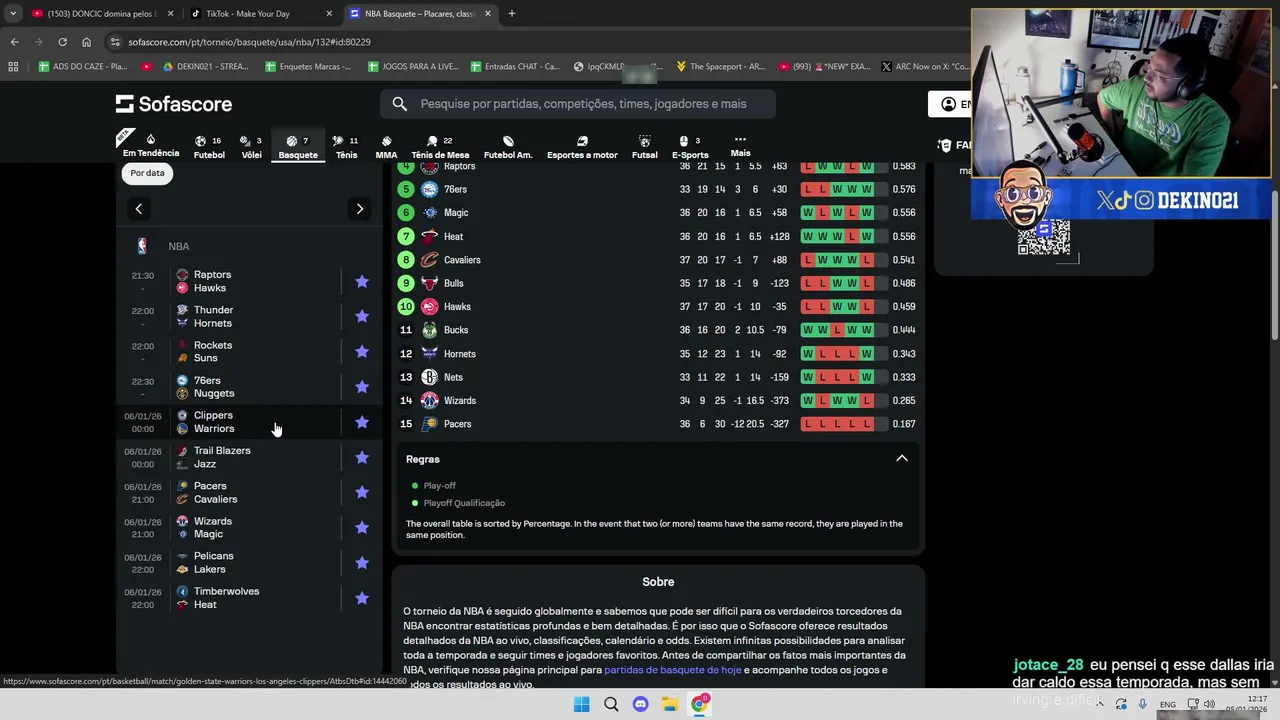The width and height of the screenshot is (1280, 720).
Task: Favorite the Clippers vs Warriors match
Action: (x=362, y=422)
